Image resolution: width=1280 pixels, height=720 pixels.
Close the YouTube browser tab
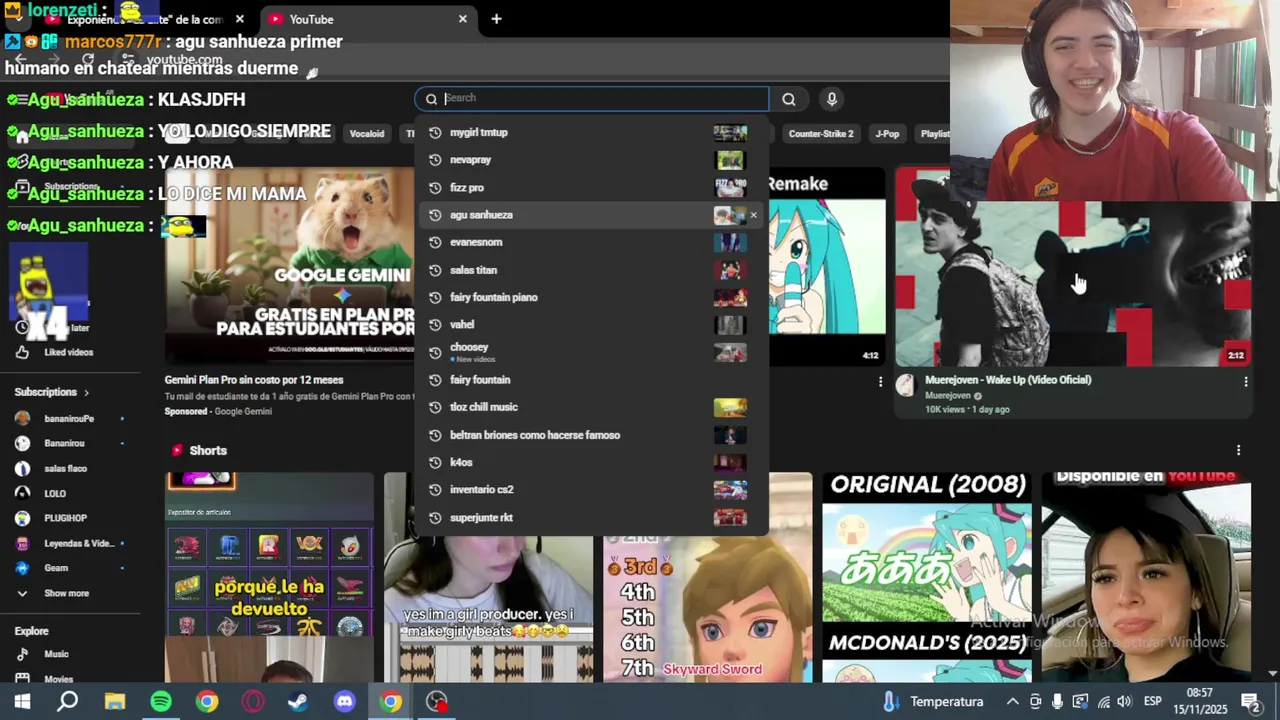tap(462, 19)
